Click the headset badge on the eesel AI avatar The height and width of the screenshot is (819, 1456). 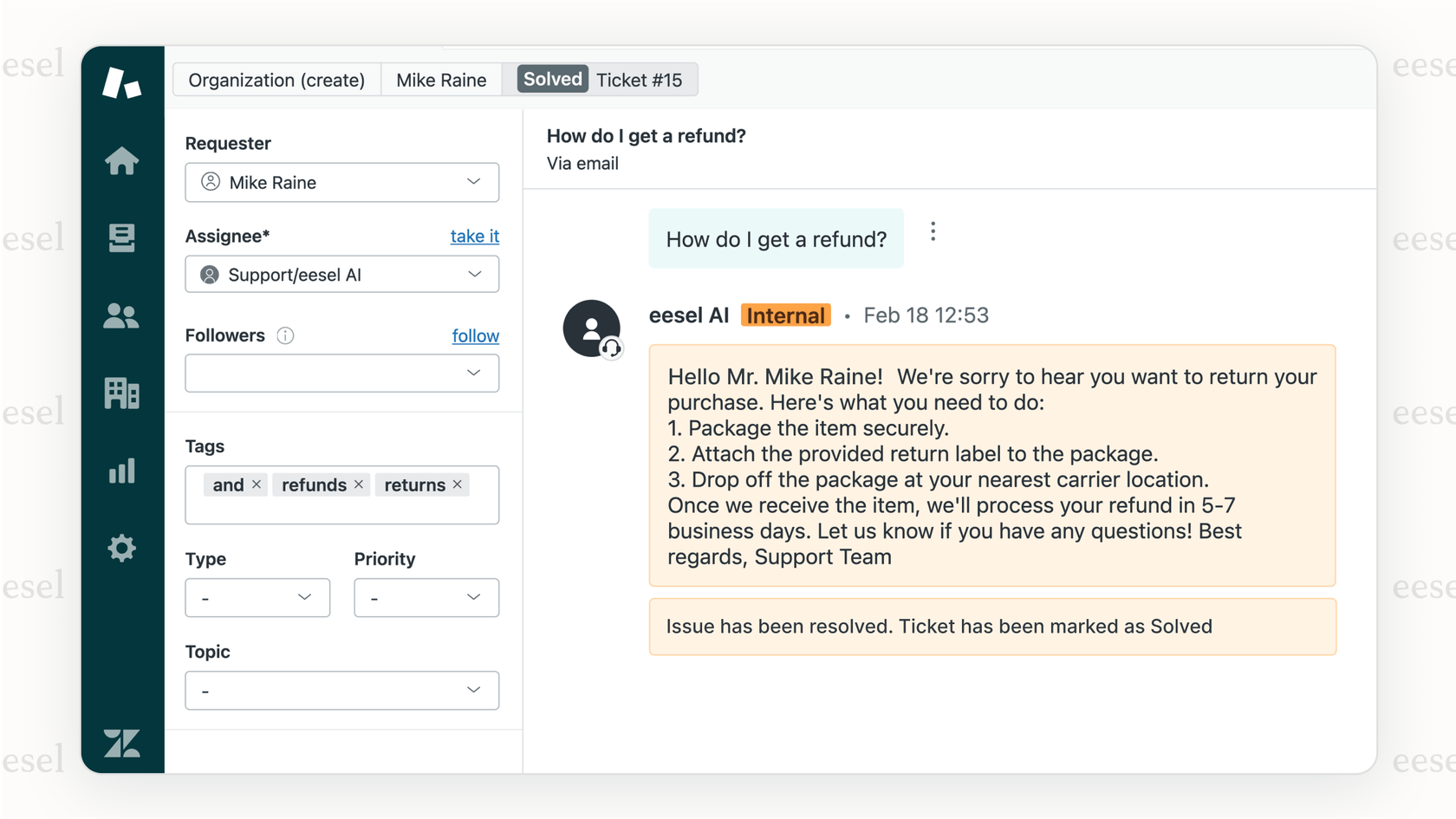[x=613, y=349]
